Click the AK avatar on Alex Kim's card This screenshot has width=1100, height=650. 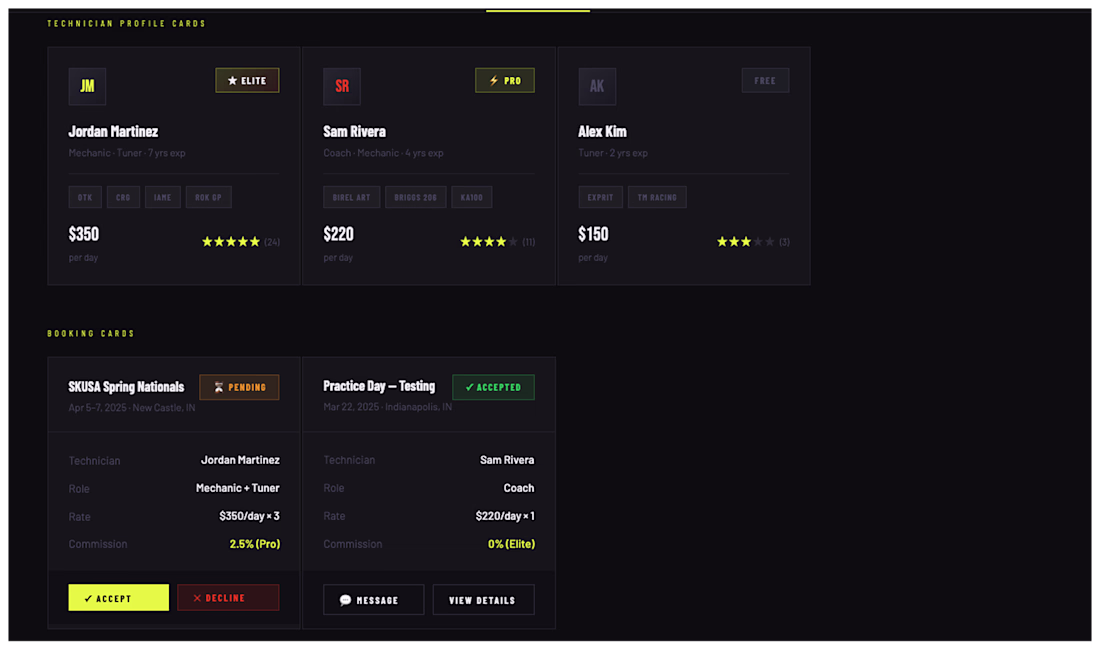coord(597,86)
